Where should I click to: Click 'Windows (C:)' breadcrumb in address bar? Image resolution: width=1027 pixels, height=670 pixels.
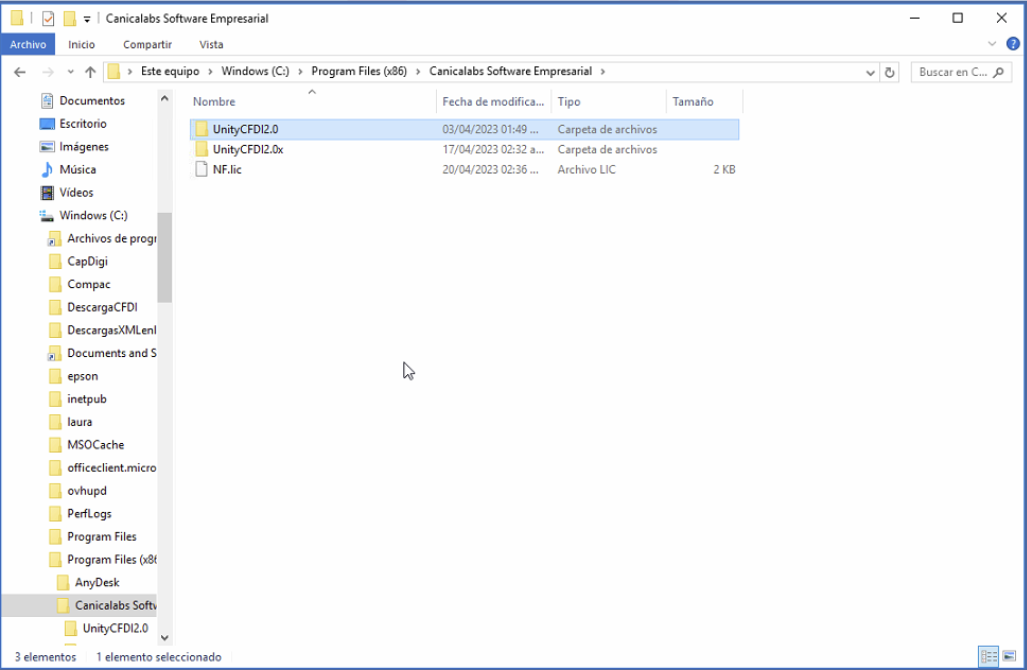point(255,71)
